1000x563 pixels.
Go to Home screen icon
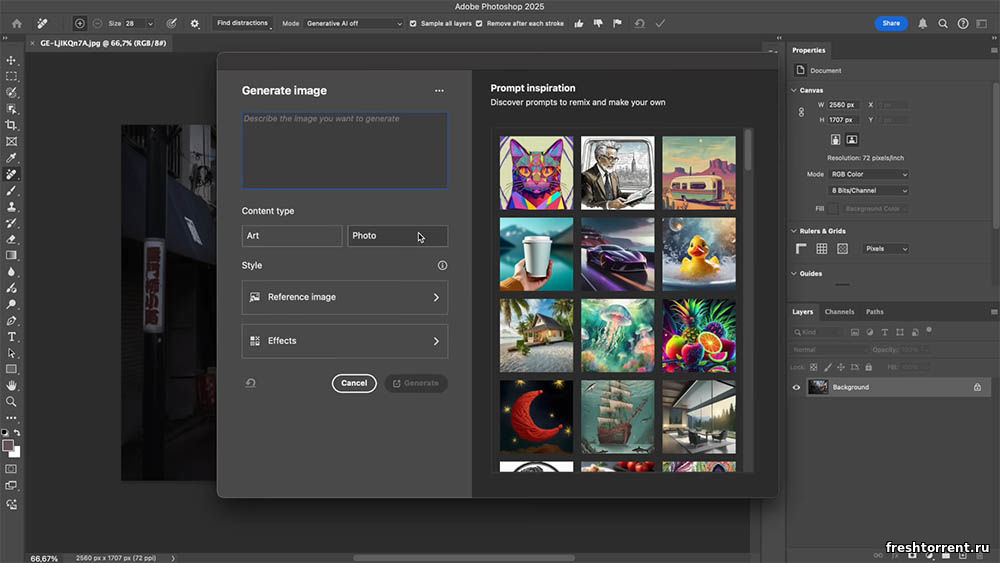tap(17, 24)
